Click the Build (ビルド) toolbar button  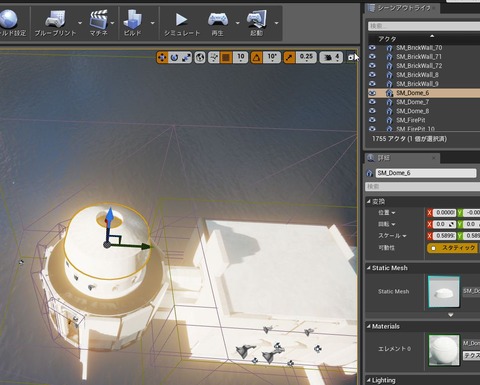[x=133, y=23]
